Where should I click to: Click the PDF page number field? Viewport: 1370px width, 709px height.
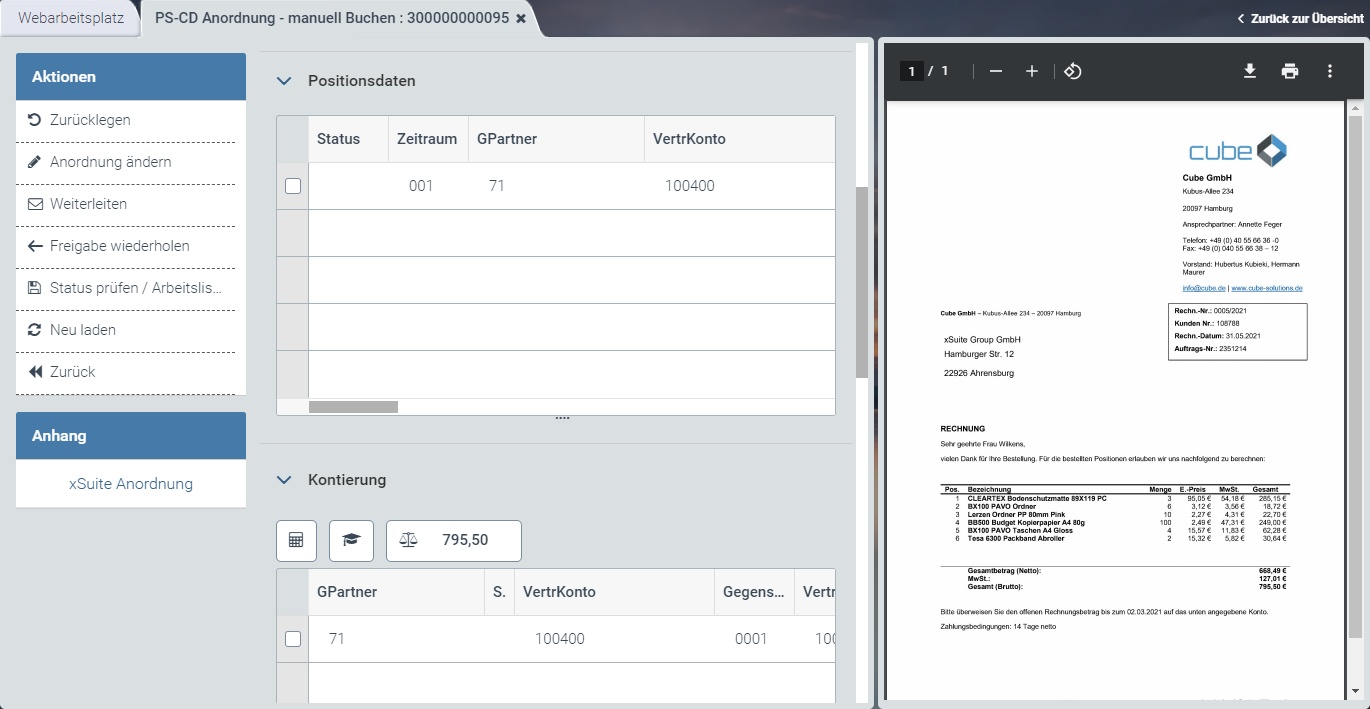click(911, 71)
